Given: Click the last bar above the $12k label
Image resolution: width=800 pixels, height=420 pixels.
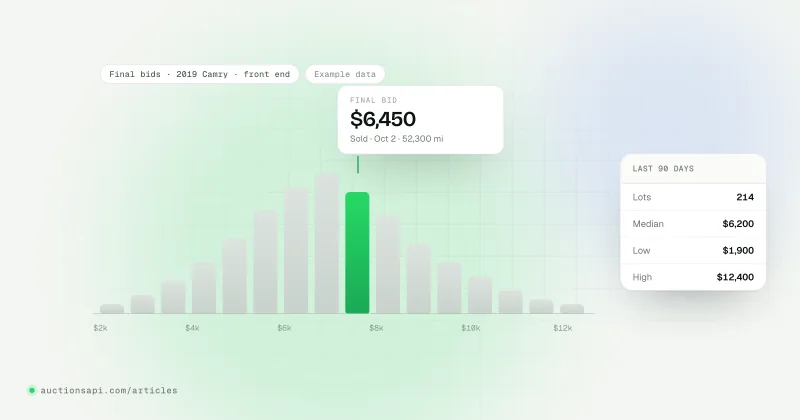Looking at the screenshot, I should click(x=572, y=309).
